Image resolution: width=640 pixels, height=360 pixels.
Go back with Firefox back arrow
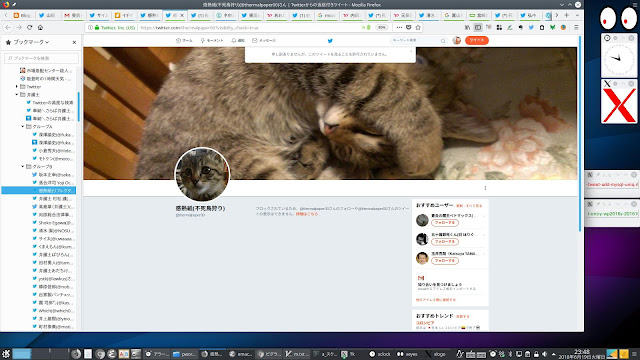(x=8, y=27)
